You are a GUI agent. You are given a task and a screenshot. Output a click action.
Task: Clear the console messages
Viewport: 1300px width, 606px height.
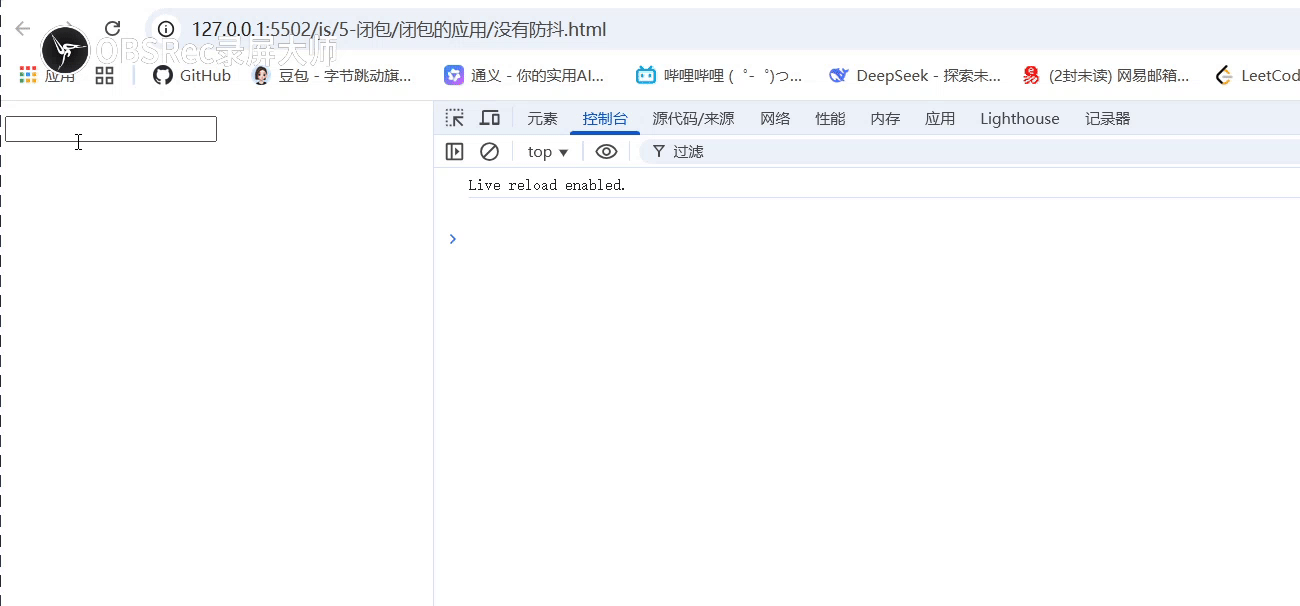pos(489,151)
